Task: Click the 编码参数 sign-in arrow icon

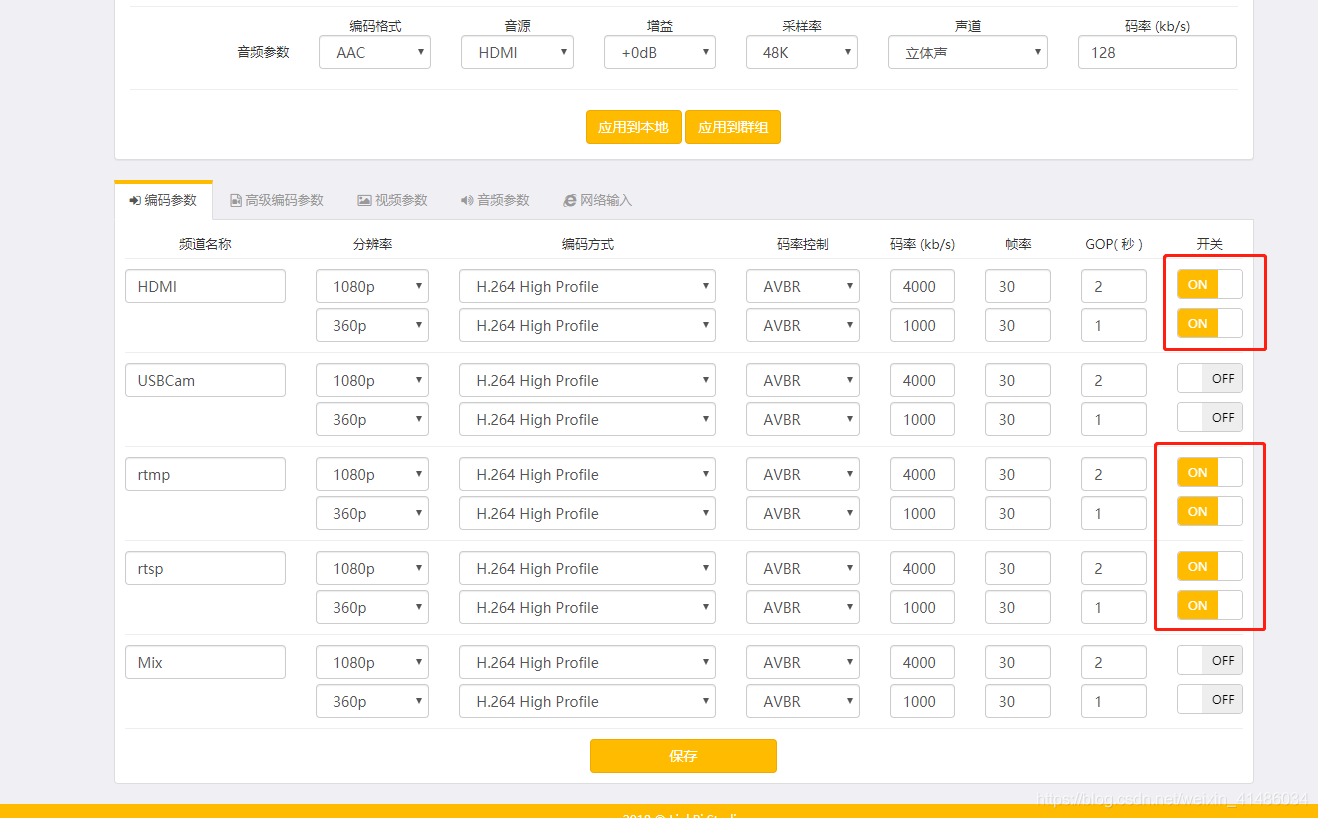Action: [135, 200]
